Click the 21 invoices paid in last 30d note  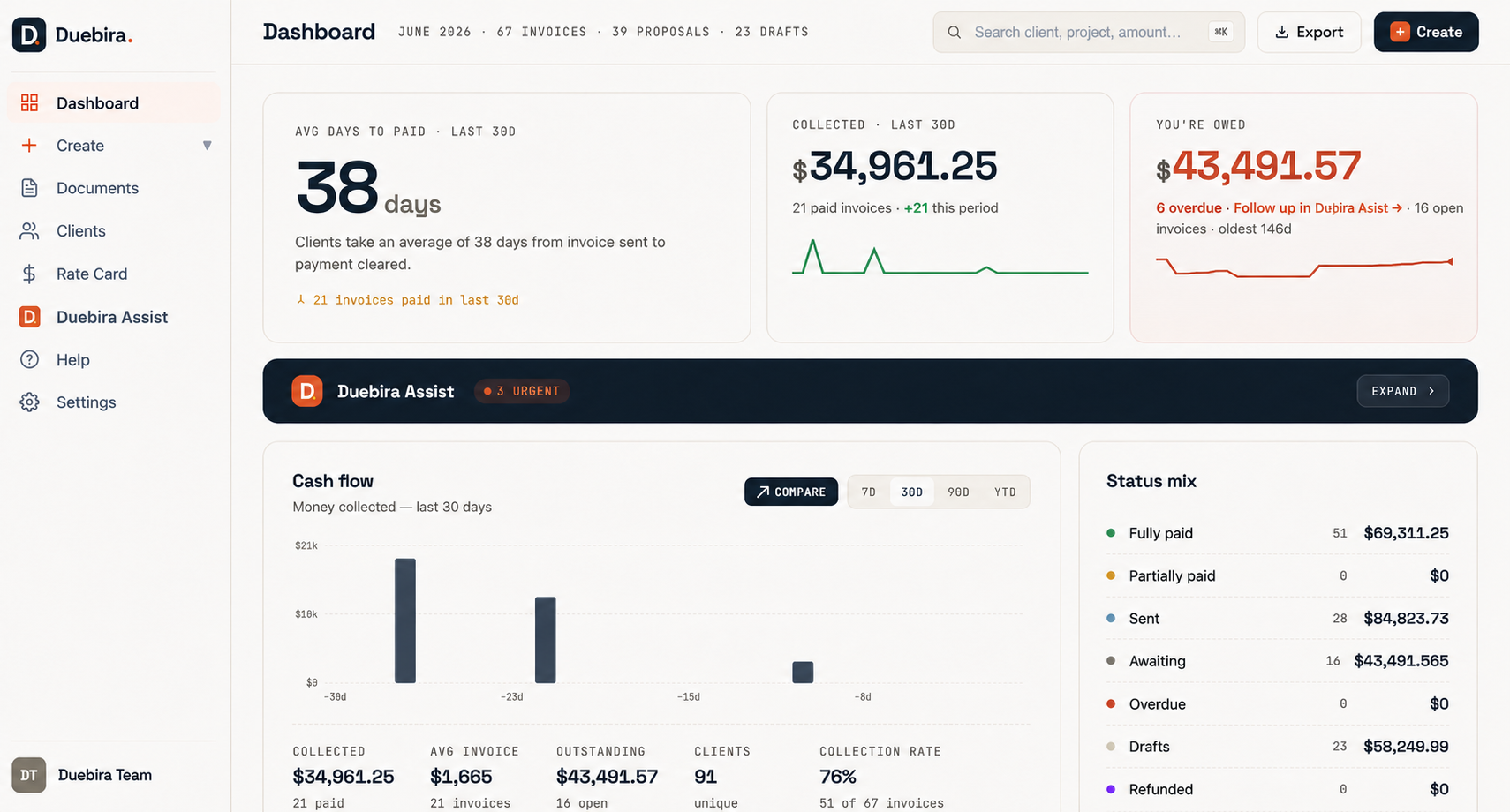click(x=407, y=300)
